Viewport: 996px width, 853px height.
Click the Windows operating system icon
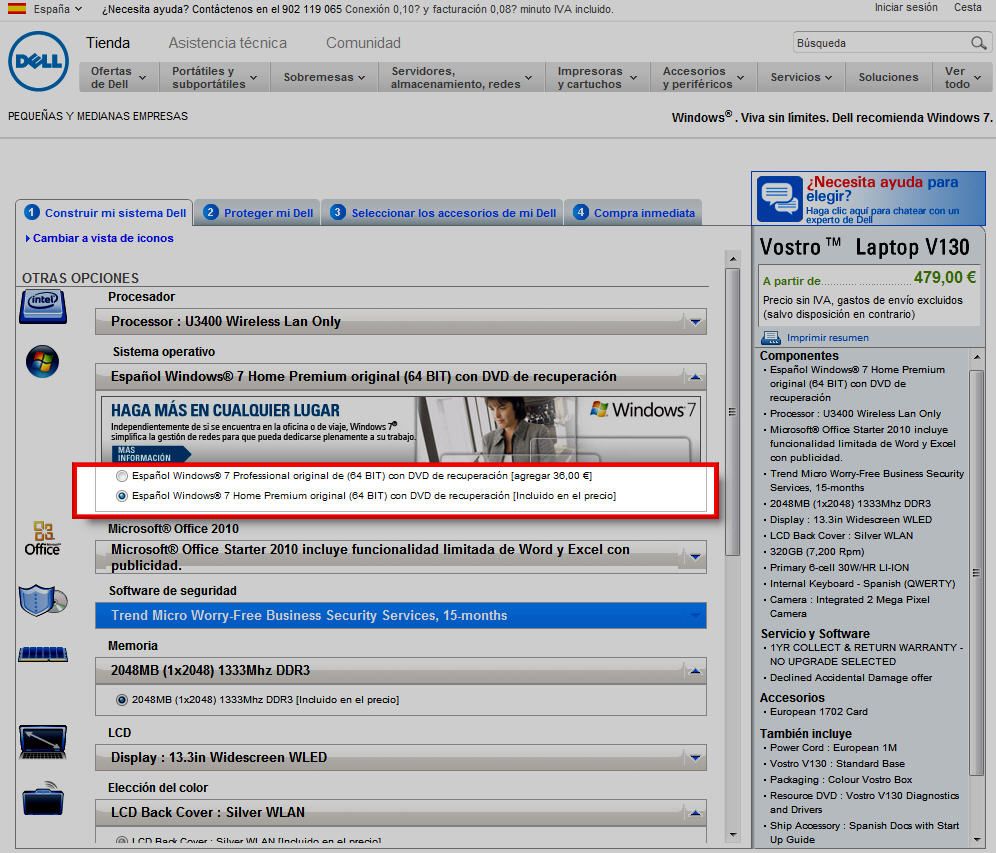coord(42,362)
